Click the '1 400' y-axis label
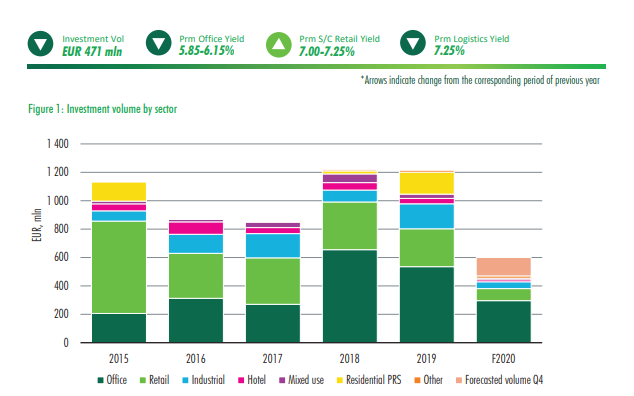 (x=58, y=144)
